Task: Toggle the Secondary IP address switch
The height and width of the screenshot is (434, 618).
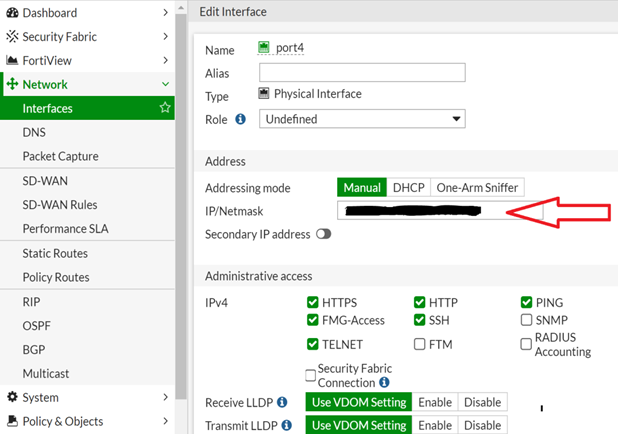Action: tap(323, 234)
